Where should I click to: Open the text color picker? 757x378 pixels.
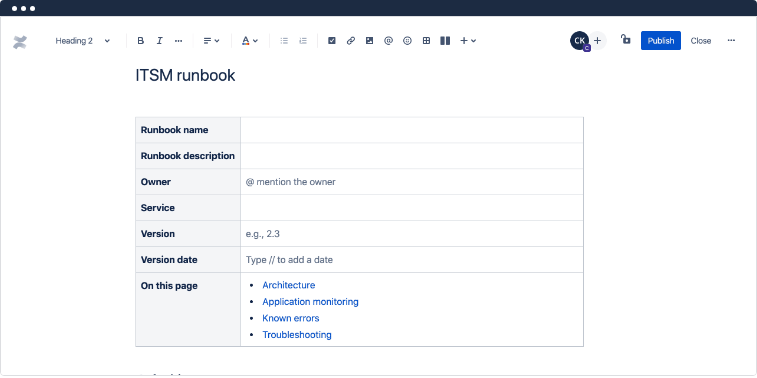point(250,41)
